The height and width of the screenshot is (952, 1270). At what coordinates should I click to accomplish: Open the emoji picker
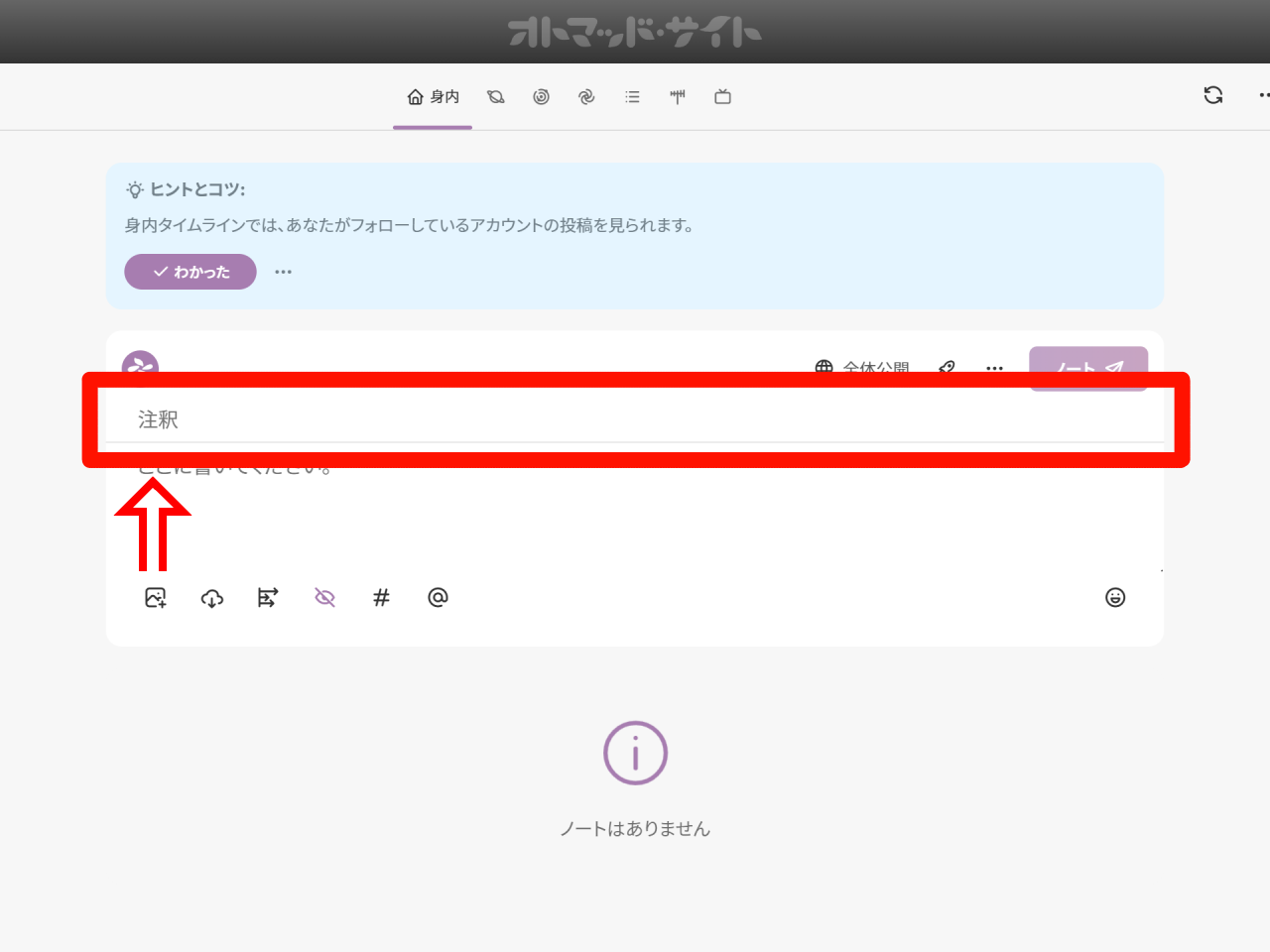[x=1115, y=598]
